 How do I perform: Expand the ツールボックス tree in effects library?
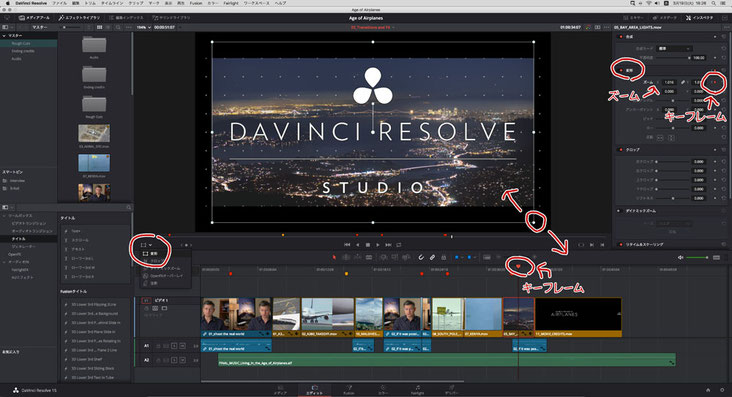5,216
